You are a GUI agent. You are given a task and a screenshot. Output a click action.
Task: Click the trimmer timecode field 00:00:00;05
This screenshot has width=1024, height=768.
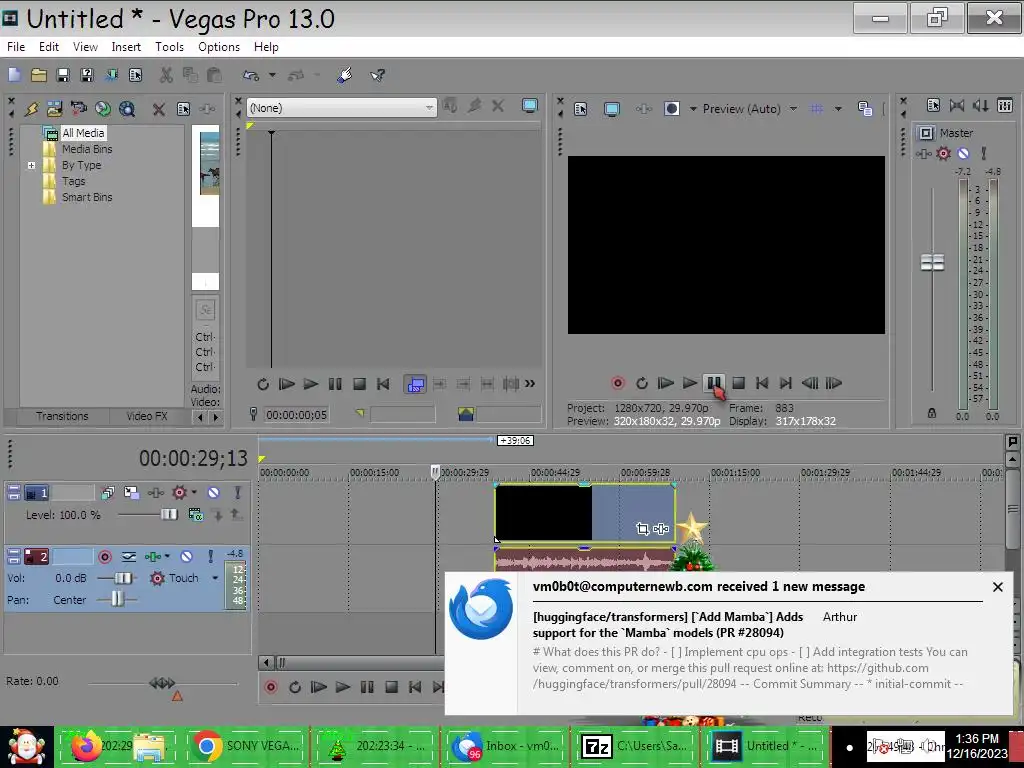[296, 415]
